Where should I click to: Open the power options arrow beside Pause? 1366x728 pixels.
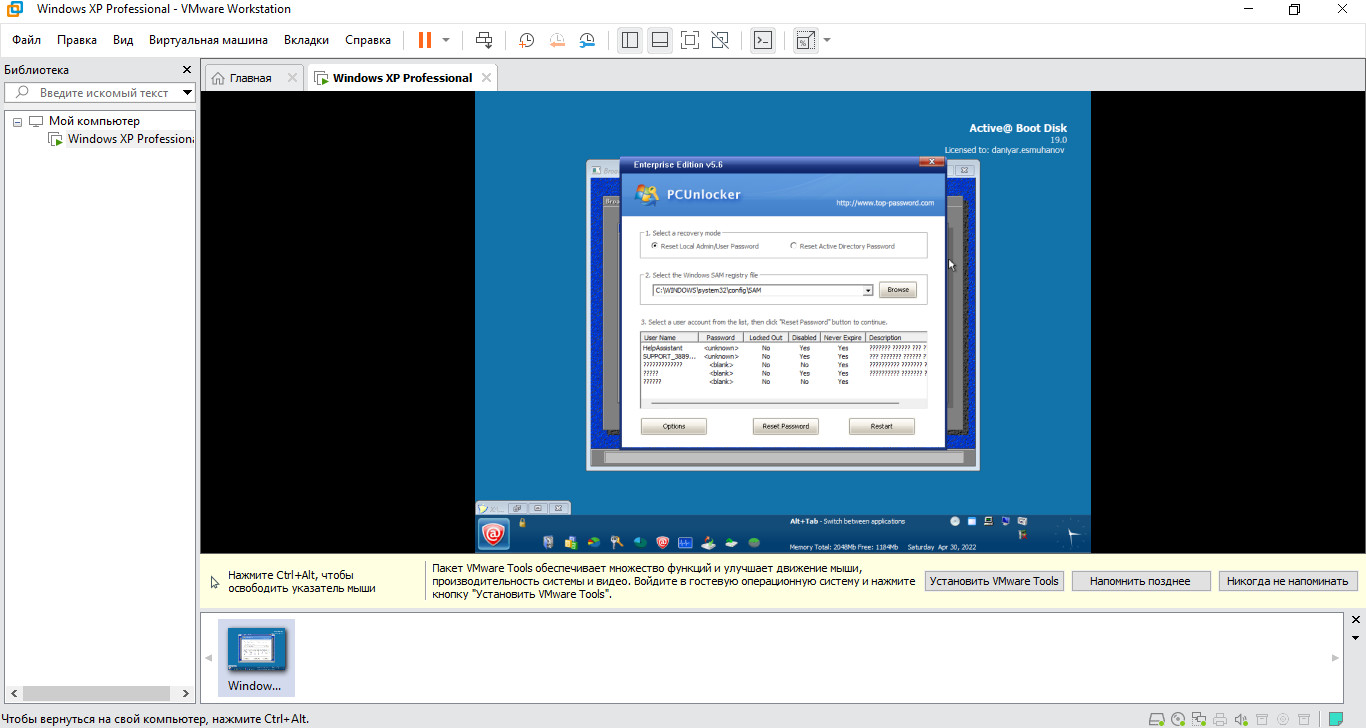[446, 40]
